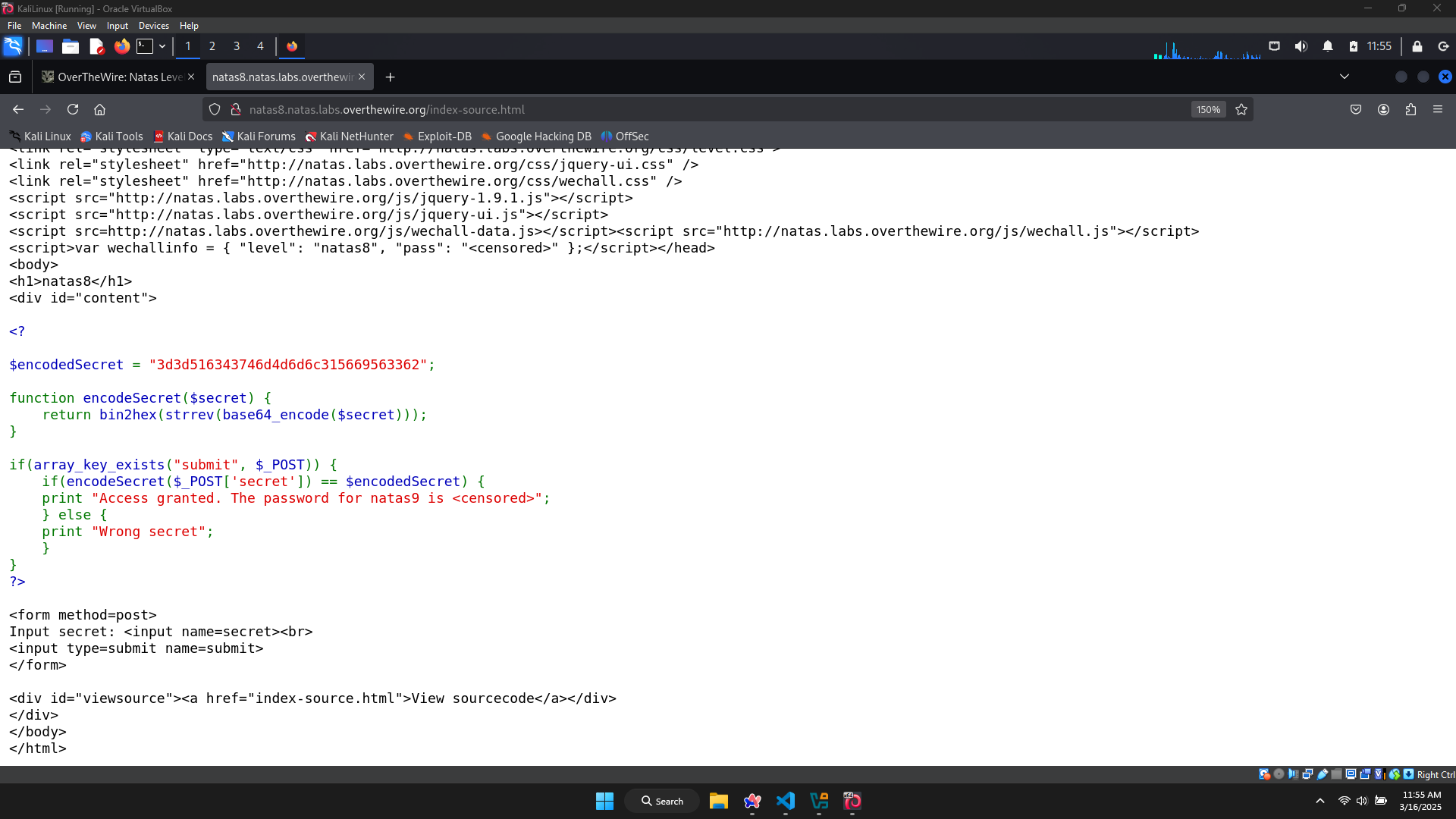This screenshot has width=1456, height=819.
Task: Open Kali Linux bookmark
Action: [40, 136]
